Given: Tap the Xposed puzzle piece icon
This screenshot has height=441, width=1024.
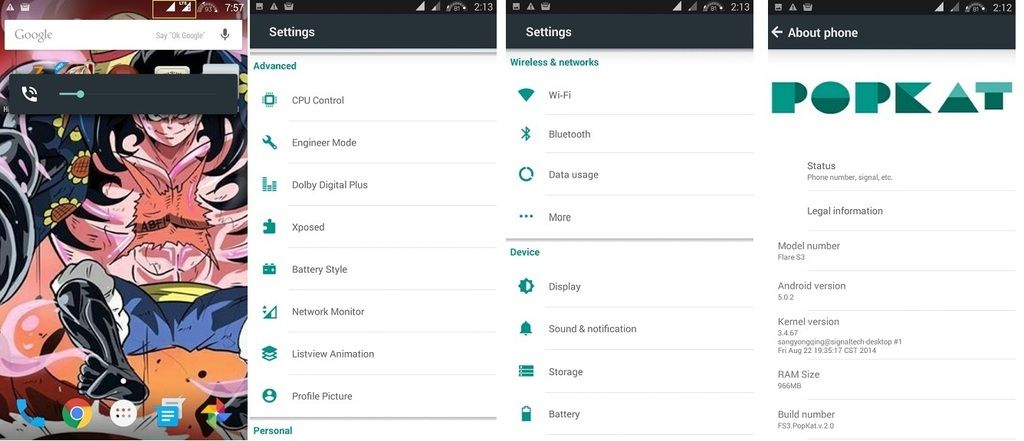Looking at the screenshot, I should coord(269,227).
